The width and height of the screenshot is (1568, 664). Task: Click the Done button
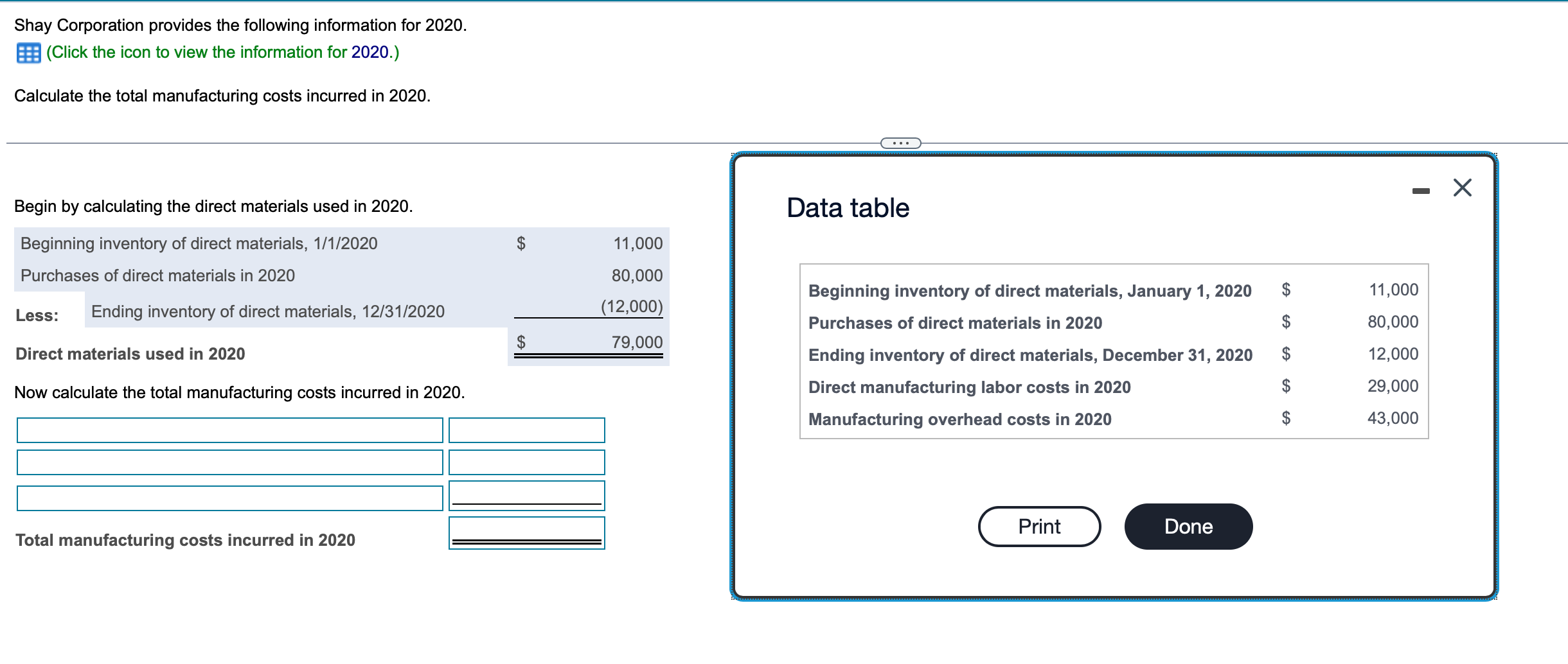(1188, 527)
